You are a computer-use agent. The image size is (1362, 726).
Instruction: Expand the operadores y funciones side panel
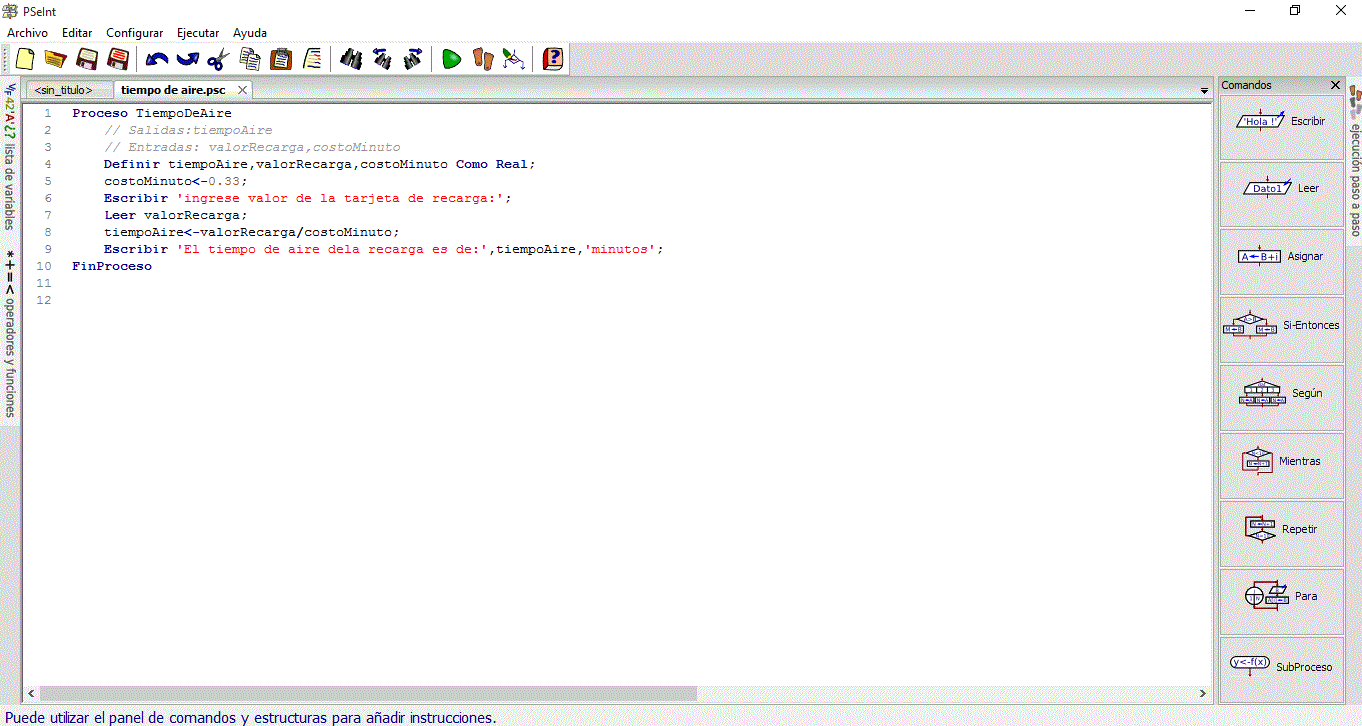[10, 335]
